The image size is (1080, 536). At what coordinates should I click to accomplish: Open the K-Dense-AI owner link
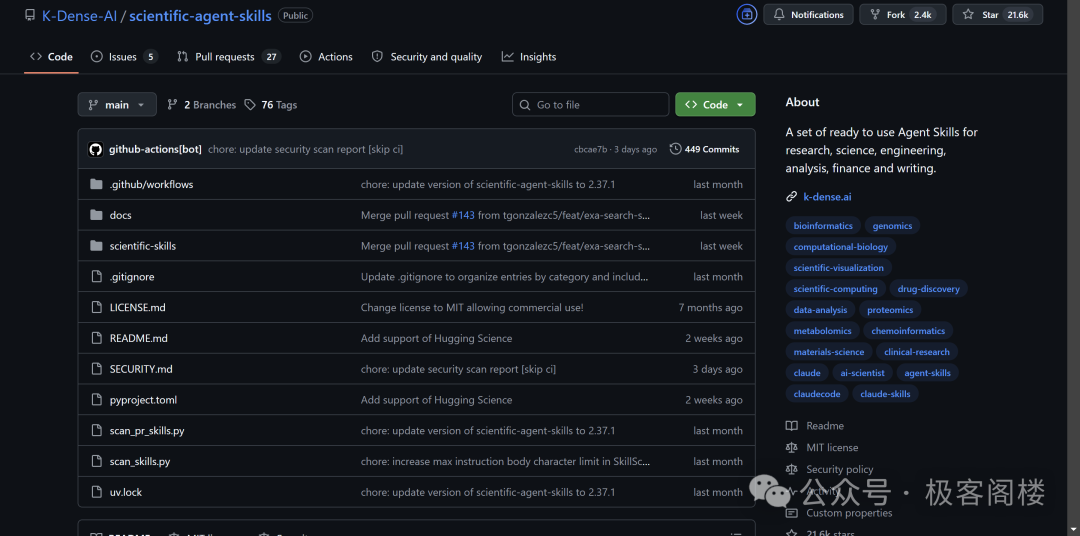(79, 15)
